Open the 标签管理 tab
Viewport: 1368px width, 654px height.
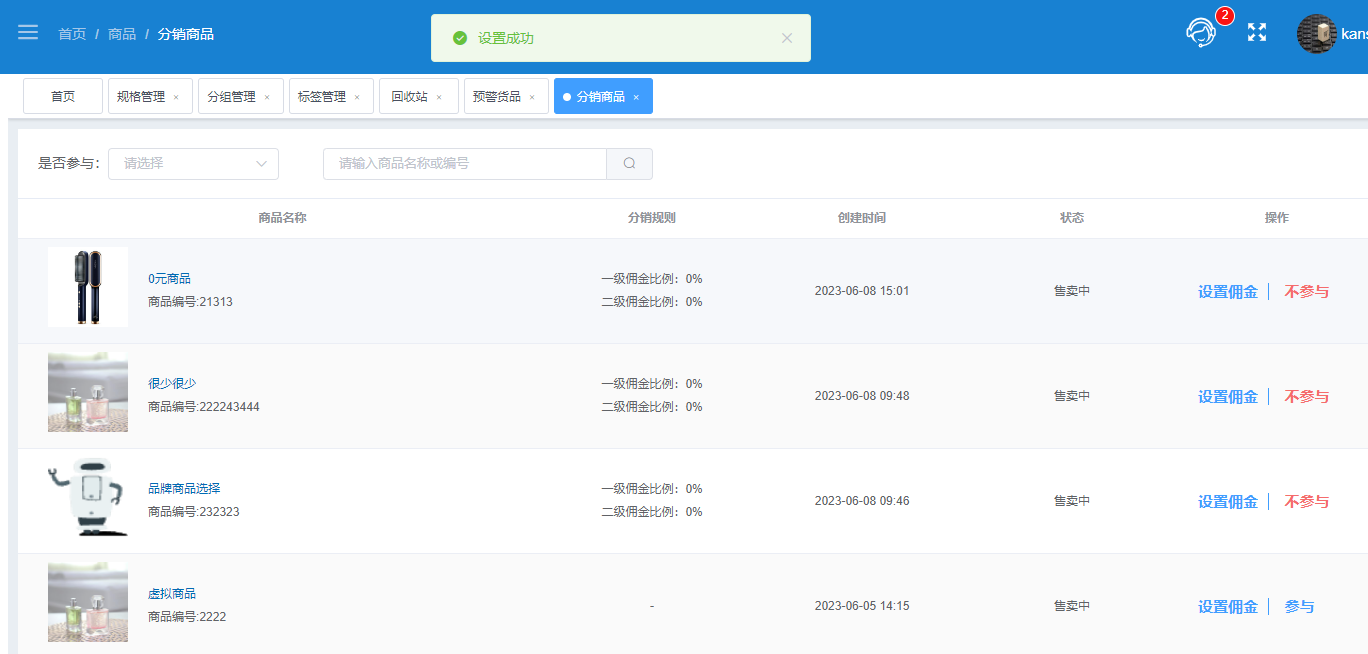click(x=331, y=96)
